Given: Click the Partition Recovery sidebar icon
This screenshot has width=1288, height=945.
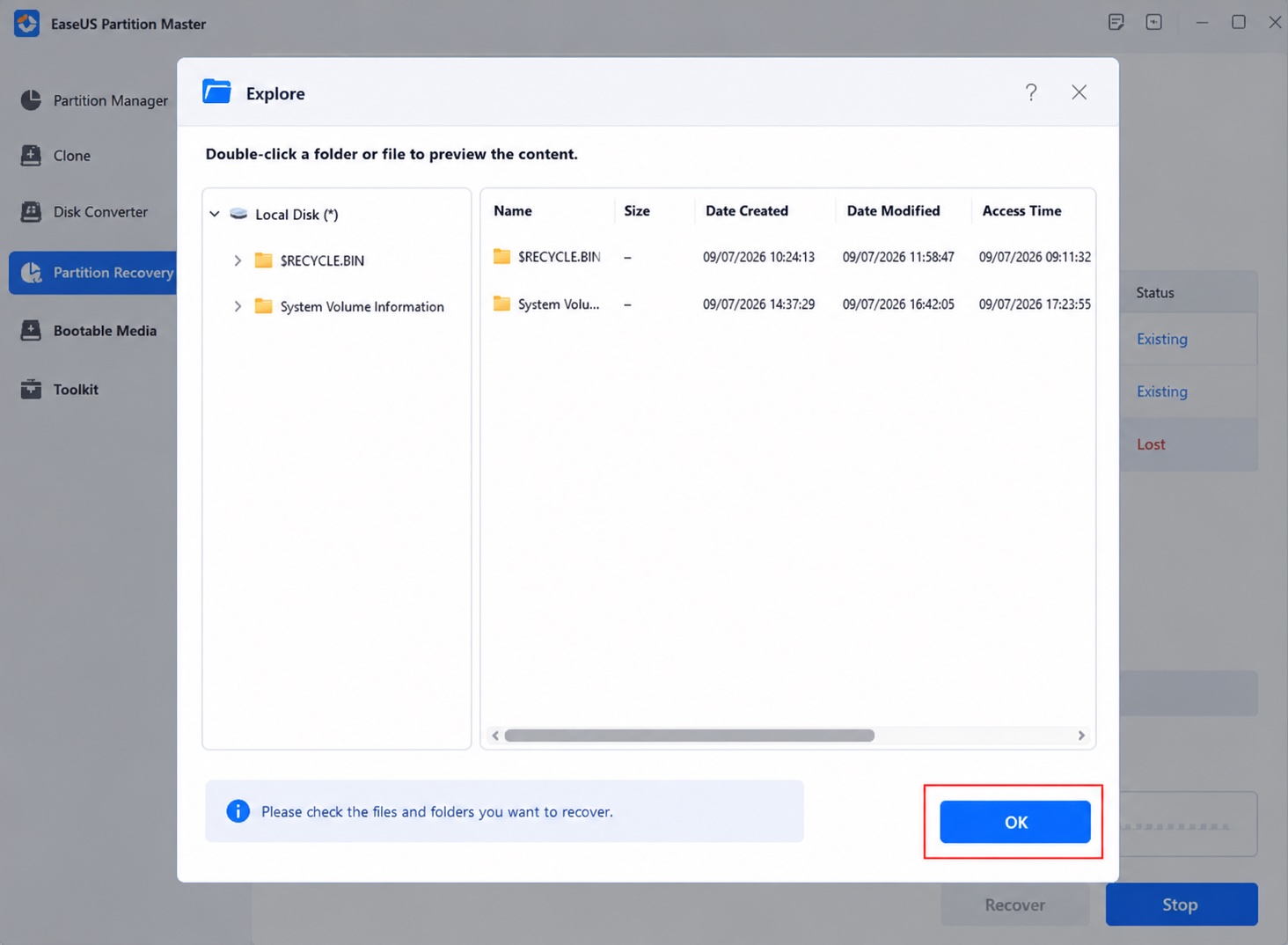Looking at the screenshot, I should pos(31,273).
